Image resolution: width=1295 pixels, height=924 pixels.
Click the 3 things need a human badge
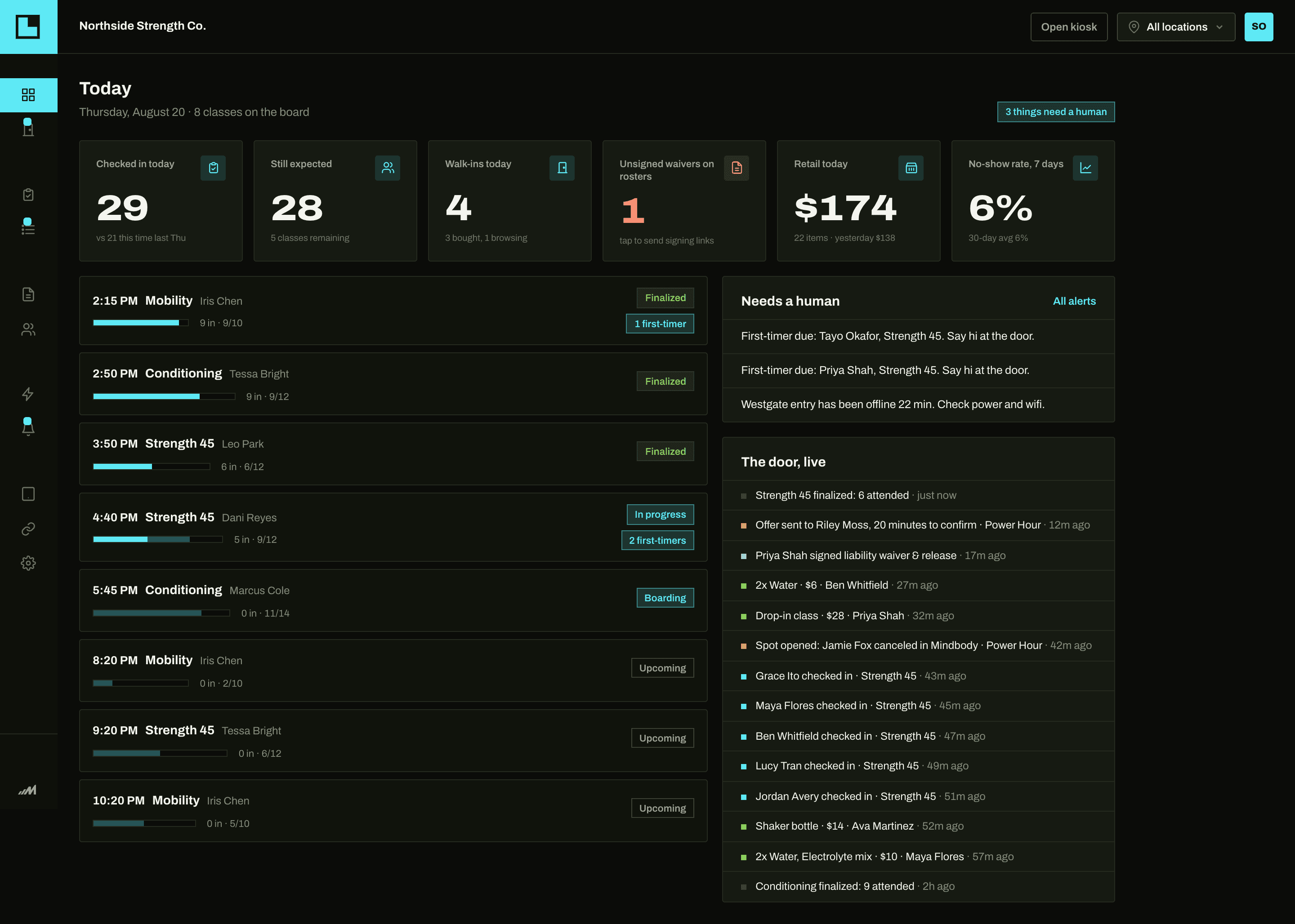(1056, 111)
